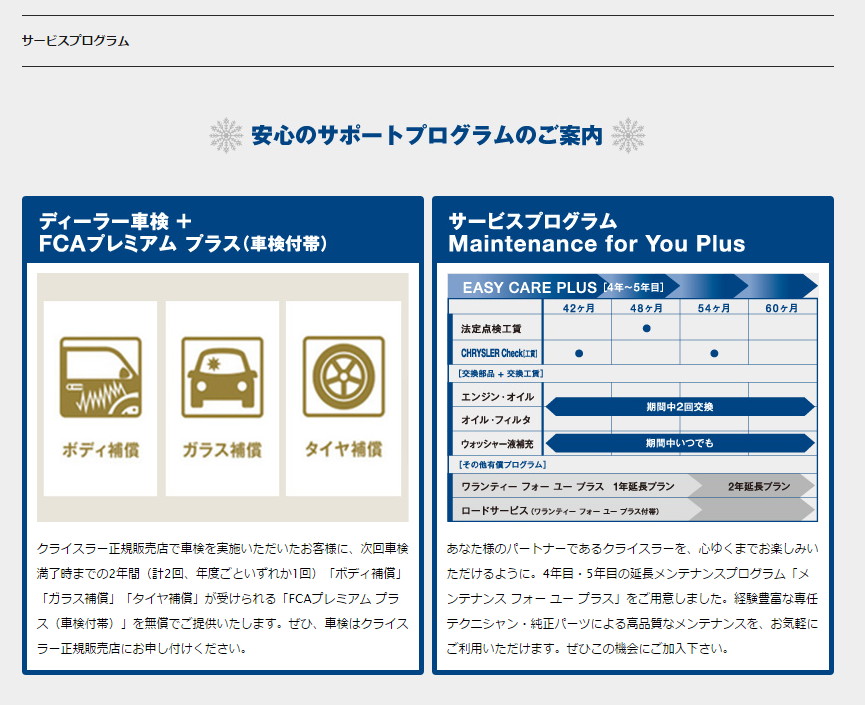
Task: Click the あなた様のパートナー description paragraph
Action: tap(633, 599)
